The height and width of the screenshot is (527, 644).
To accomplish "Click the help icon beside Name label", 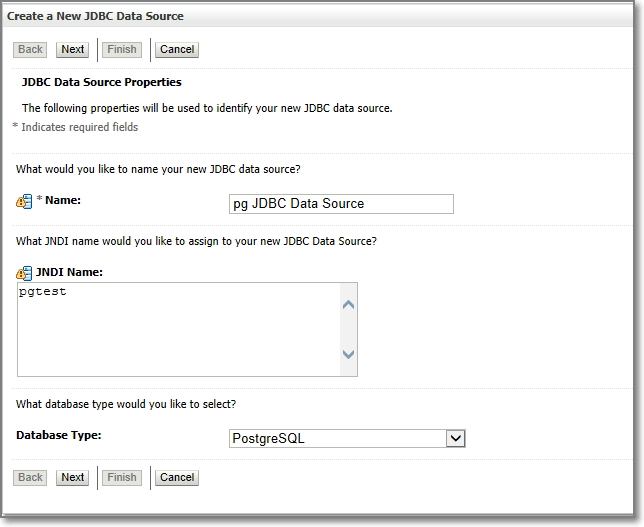I will 24,201.
